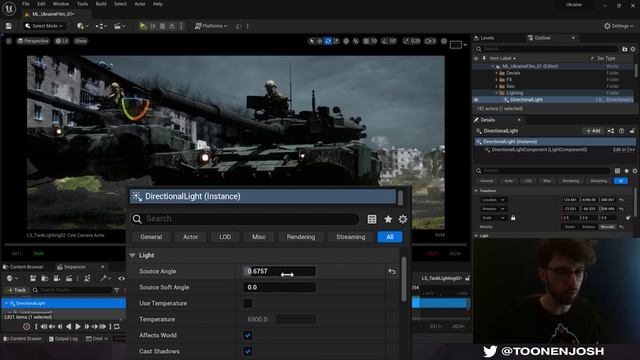
Task: Open the Help menu
Action: coord(158,4)
